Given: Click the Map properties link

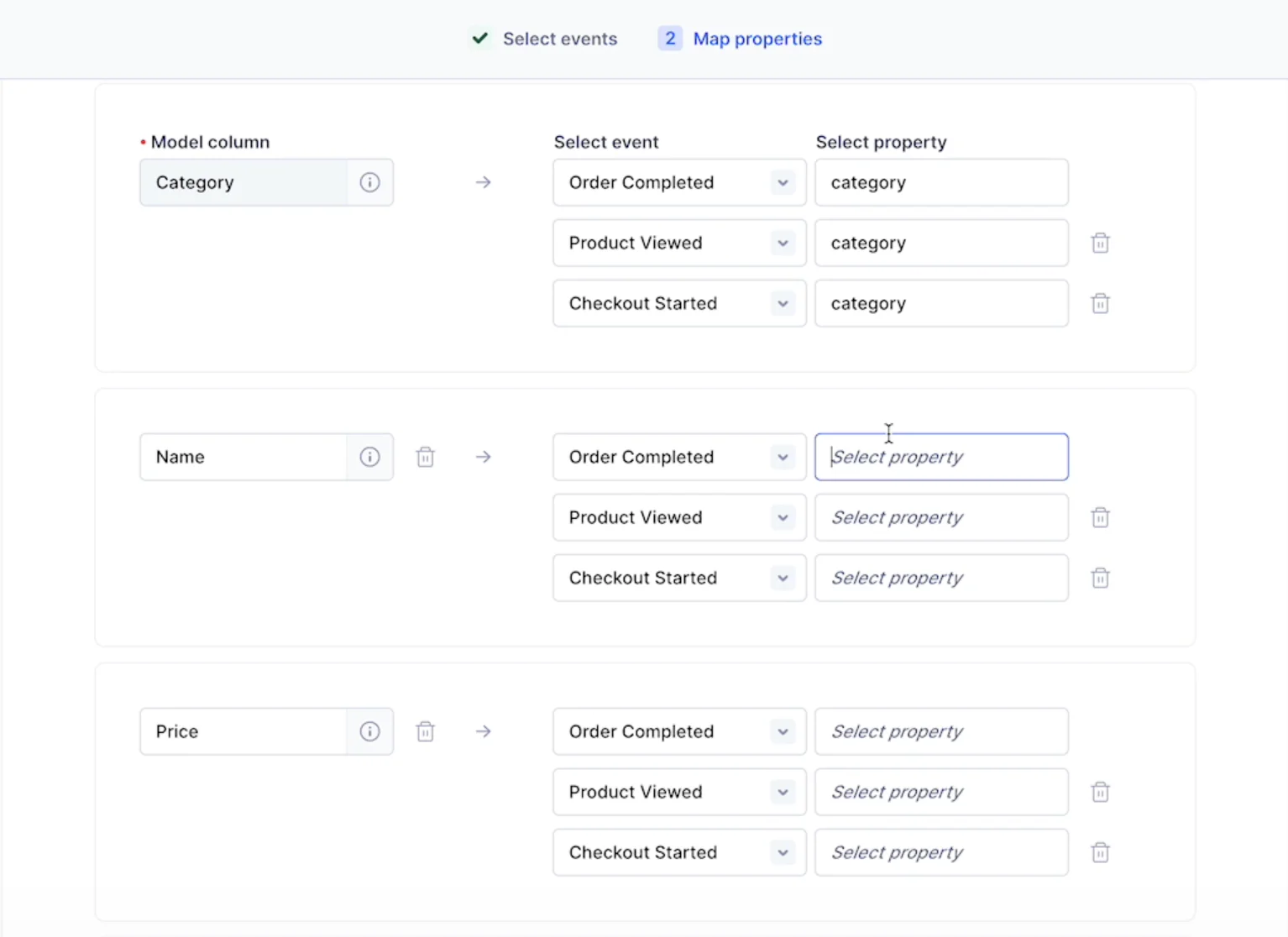Looking at the screenshot, I should [x=757, y=39].
